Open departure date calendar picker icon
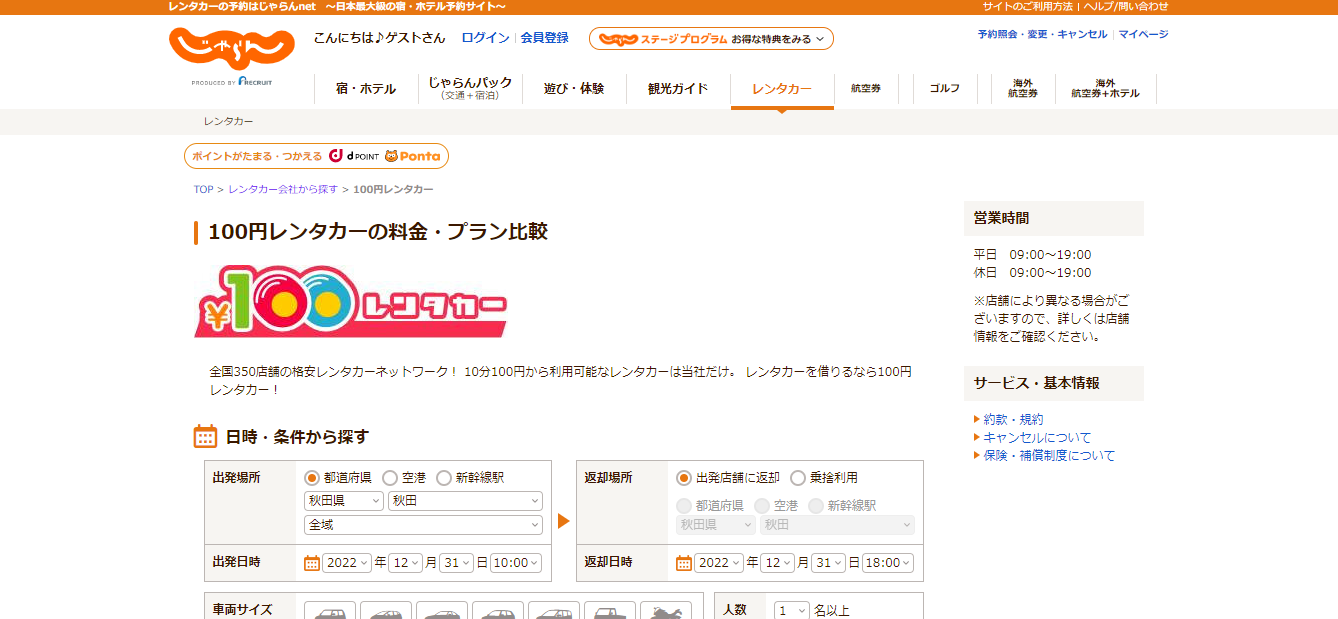This screenshot has width=1338, height=619. pos(312,563)
